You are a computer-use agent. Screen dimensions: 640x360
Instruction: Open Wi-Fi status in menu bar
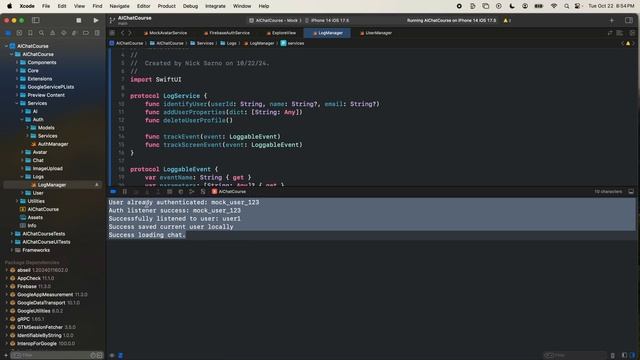pyautogui.click(x=553, y=6)
